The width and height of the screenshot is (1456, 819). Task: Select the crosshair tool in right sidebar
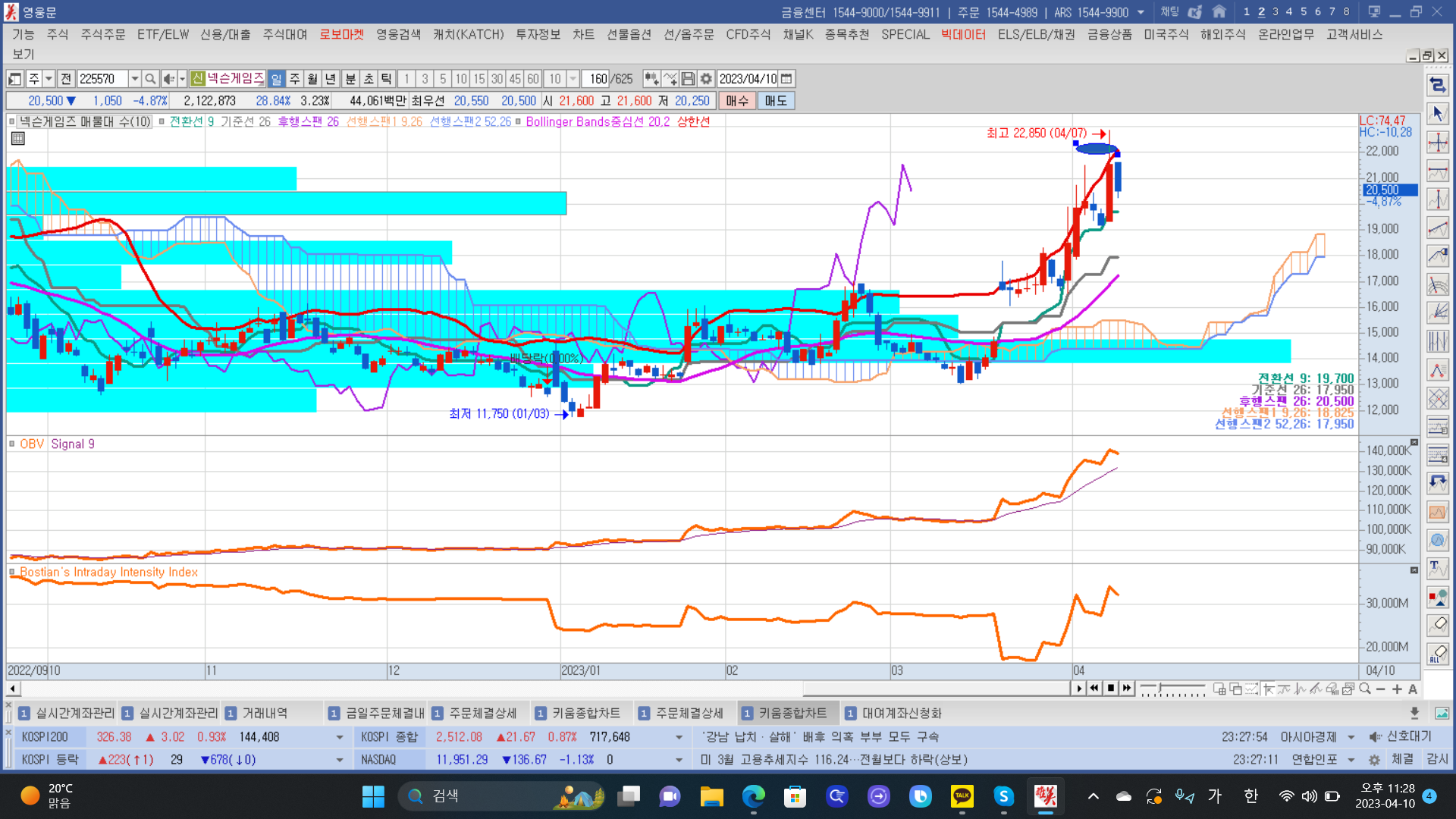[x=1438, y=143]
